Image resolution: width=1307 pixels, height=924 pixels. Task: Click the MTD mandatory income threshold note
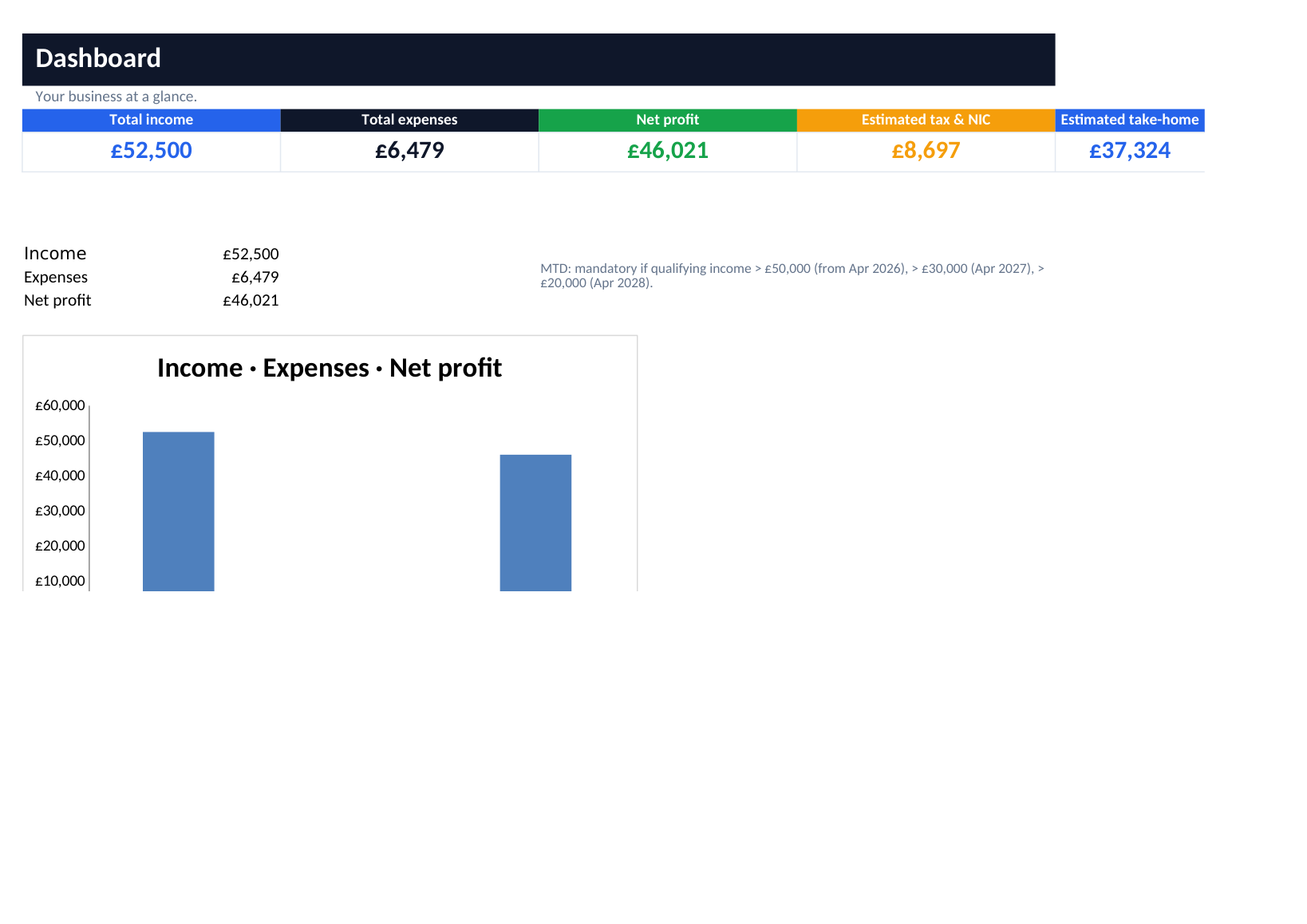[792, 275]
